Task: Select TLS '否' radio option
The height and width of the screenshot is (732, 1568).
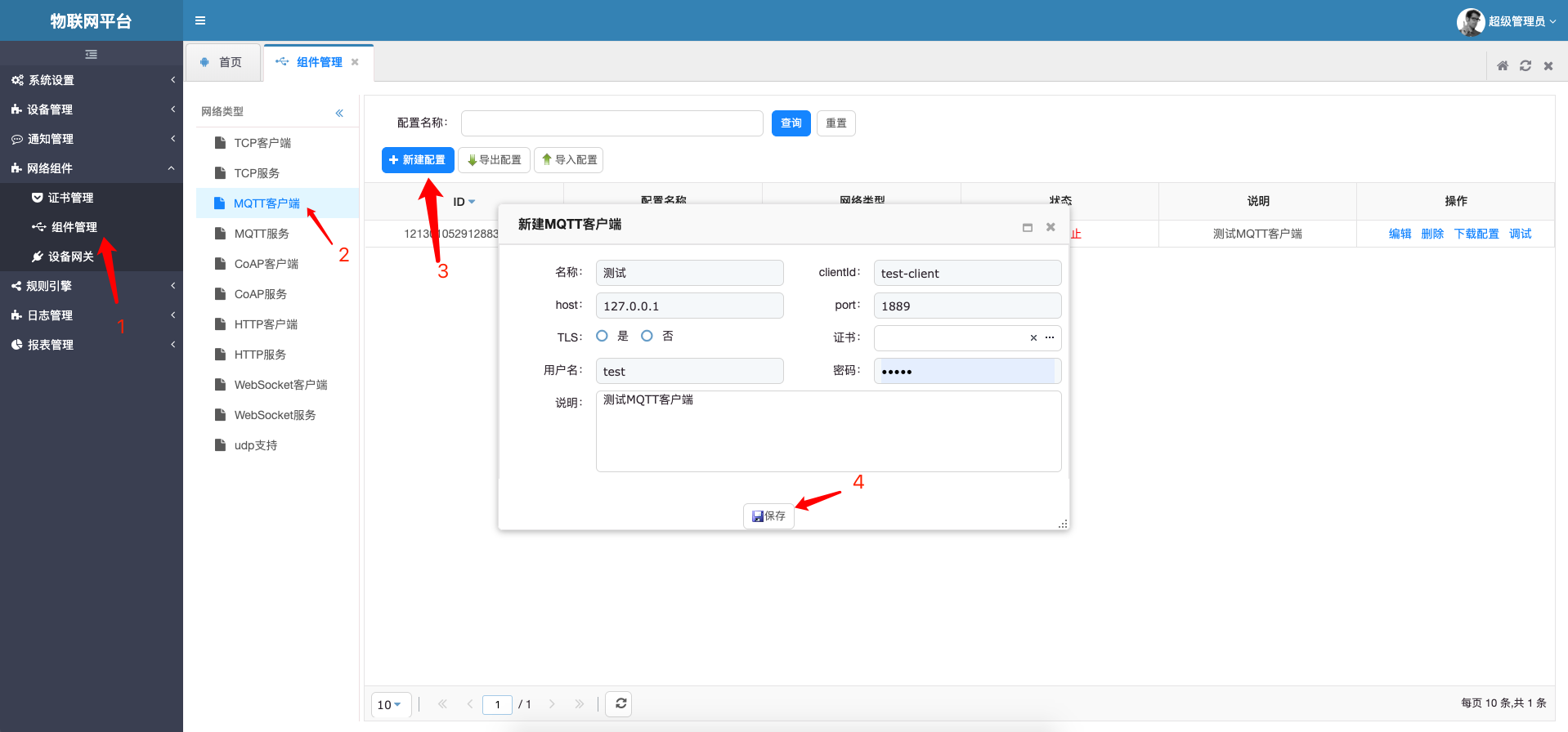Action: pos(647,336)
